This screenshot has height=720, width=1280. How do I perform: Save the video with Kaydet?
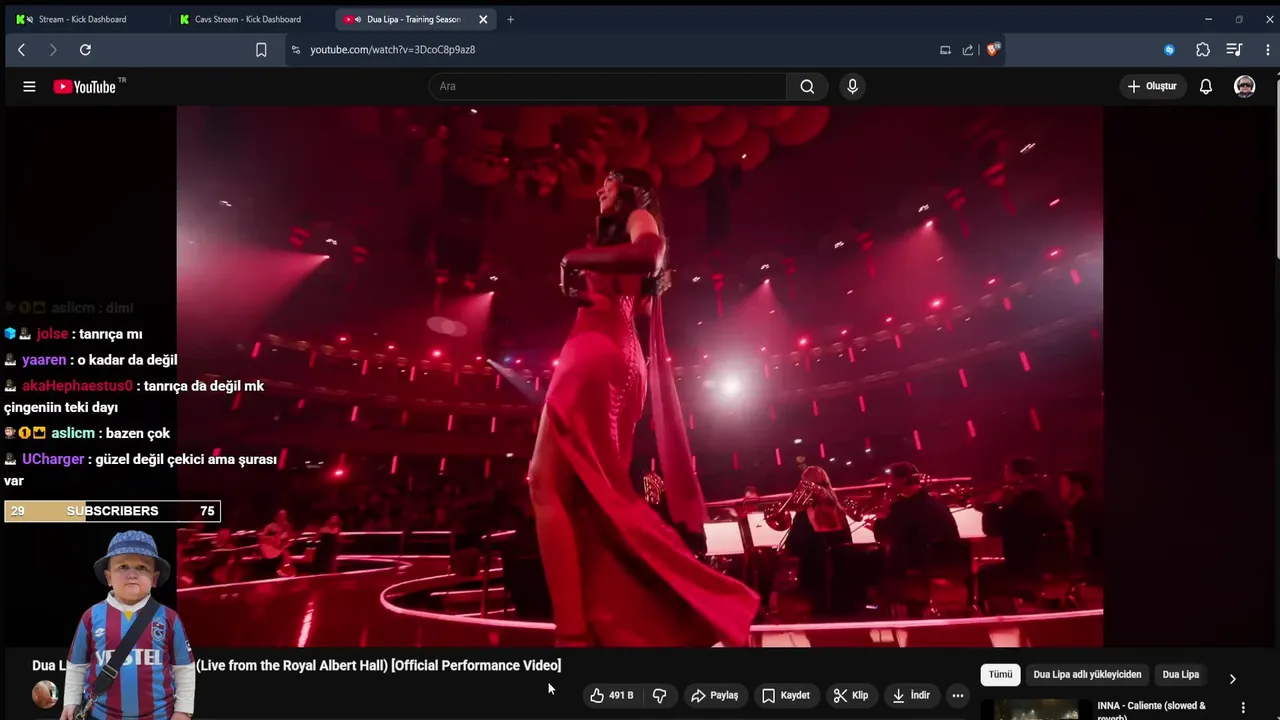click(x=786, y=695)
